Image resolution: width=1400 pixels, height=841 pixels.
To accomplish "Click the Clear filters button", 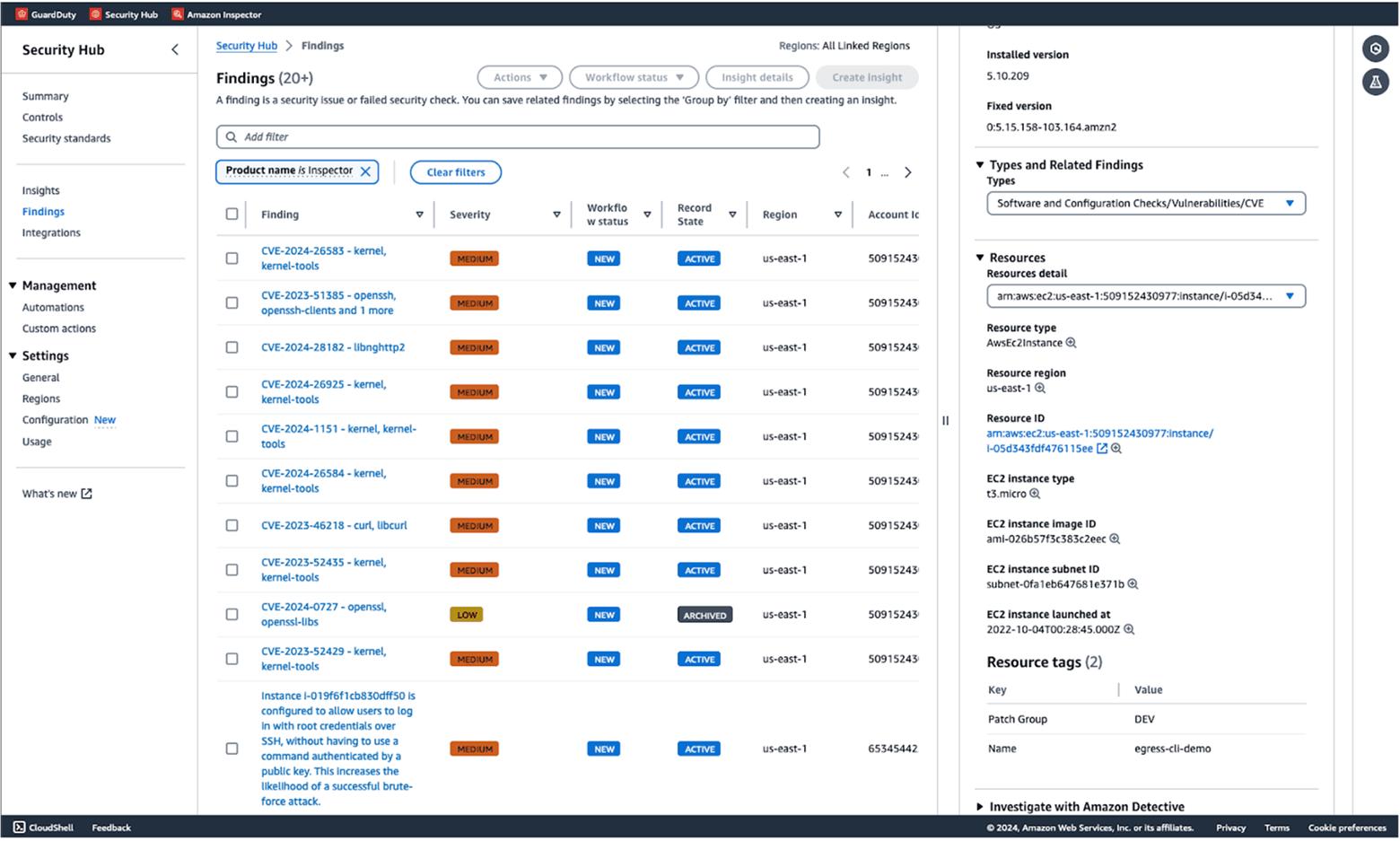I will point(456,172).
